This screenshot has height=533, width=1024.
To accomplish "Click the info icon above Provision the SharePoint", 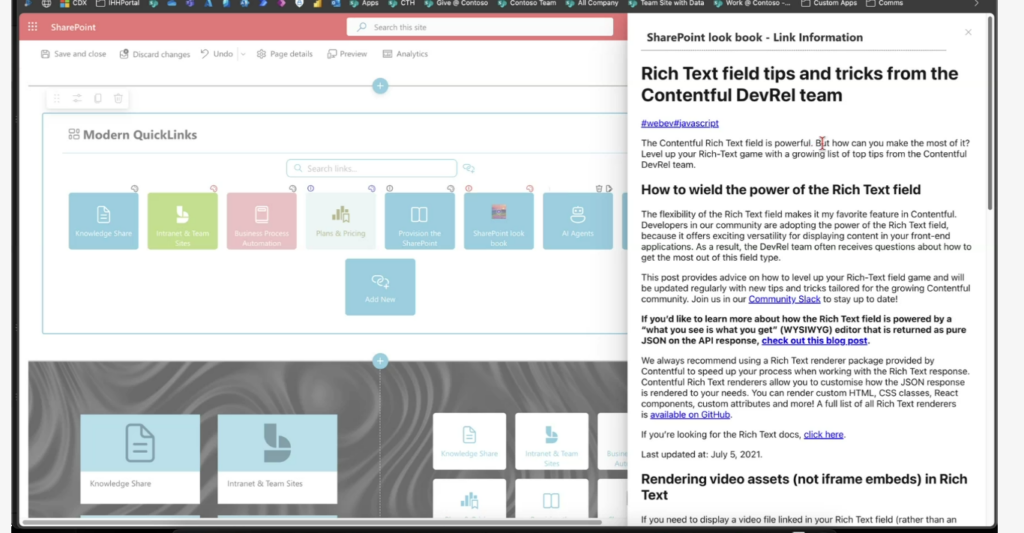I will point(390,188).
